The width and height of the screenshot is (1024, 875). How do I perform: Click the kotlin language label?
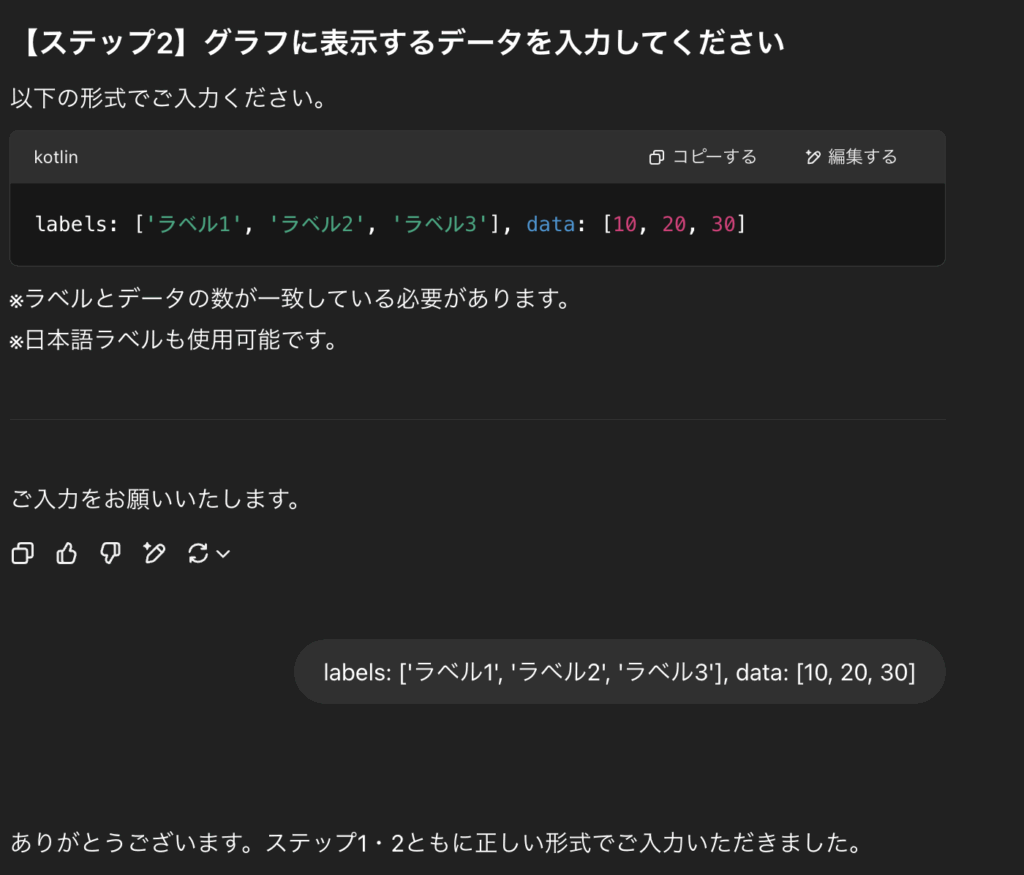56,157
